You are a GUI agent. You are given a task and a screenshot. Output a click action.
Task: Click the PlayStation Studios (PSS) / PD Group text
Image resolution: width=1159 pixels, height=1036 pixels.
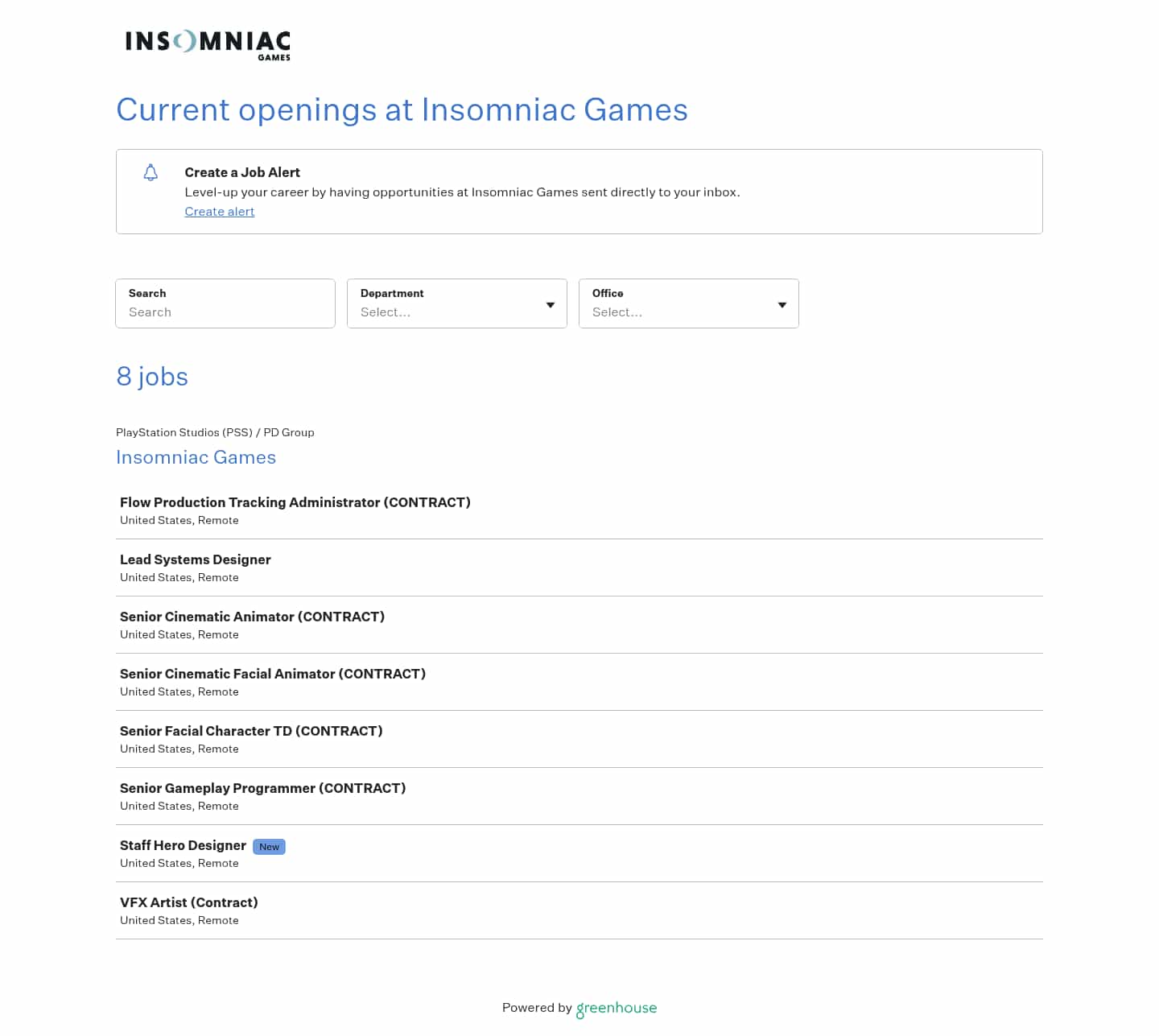coord(215,432)
